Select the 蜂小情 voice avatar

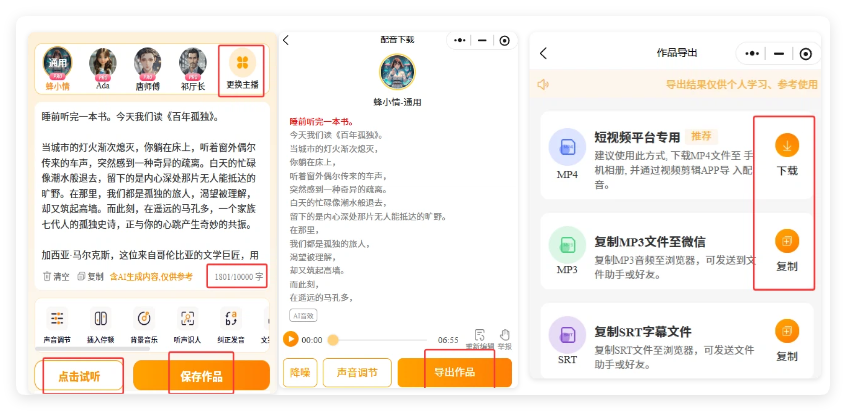point(58,63)
